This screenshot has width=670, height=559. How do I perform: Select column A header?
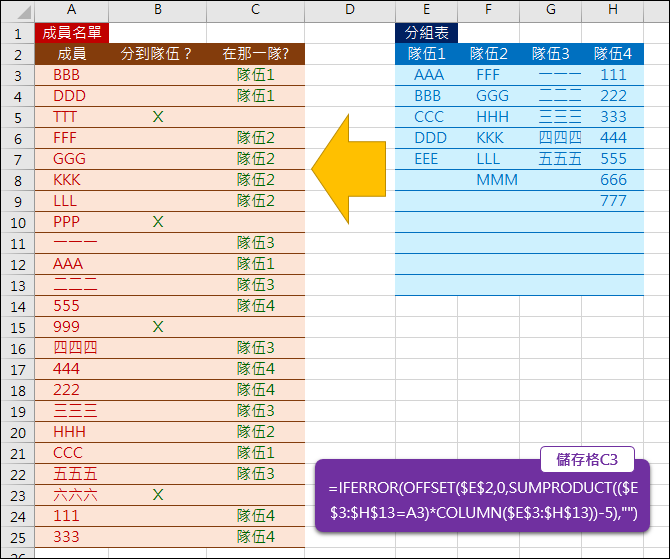(x=71, y=10)
